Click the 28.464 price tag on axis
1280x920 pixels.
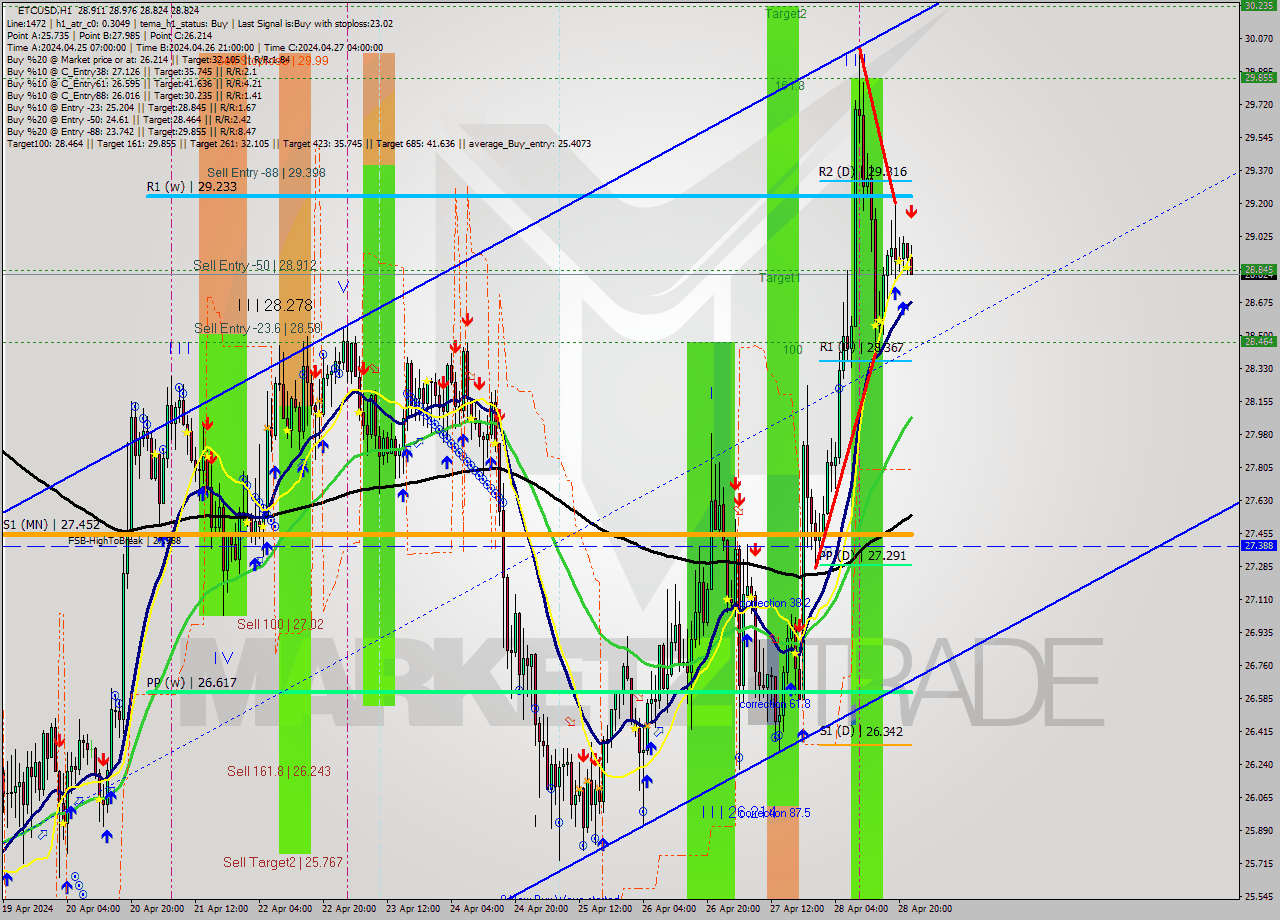point(1257,341)
